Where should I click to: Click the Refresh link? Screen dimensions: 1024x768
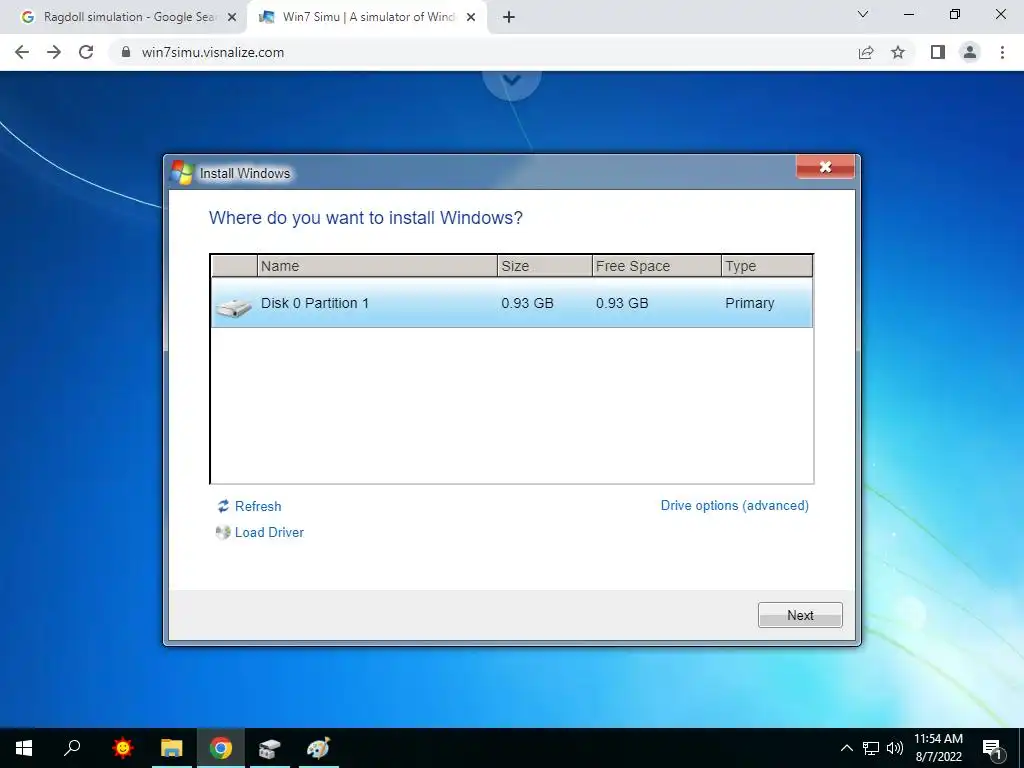tap(258, 506)
